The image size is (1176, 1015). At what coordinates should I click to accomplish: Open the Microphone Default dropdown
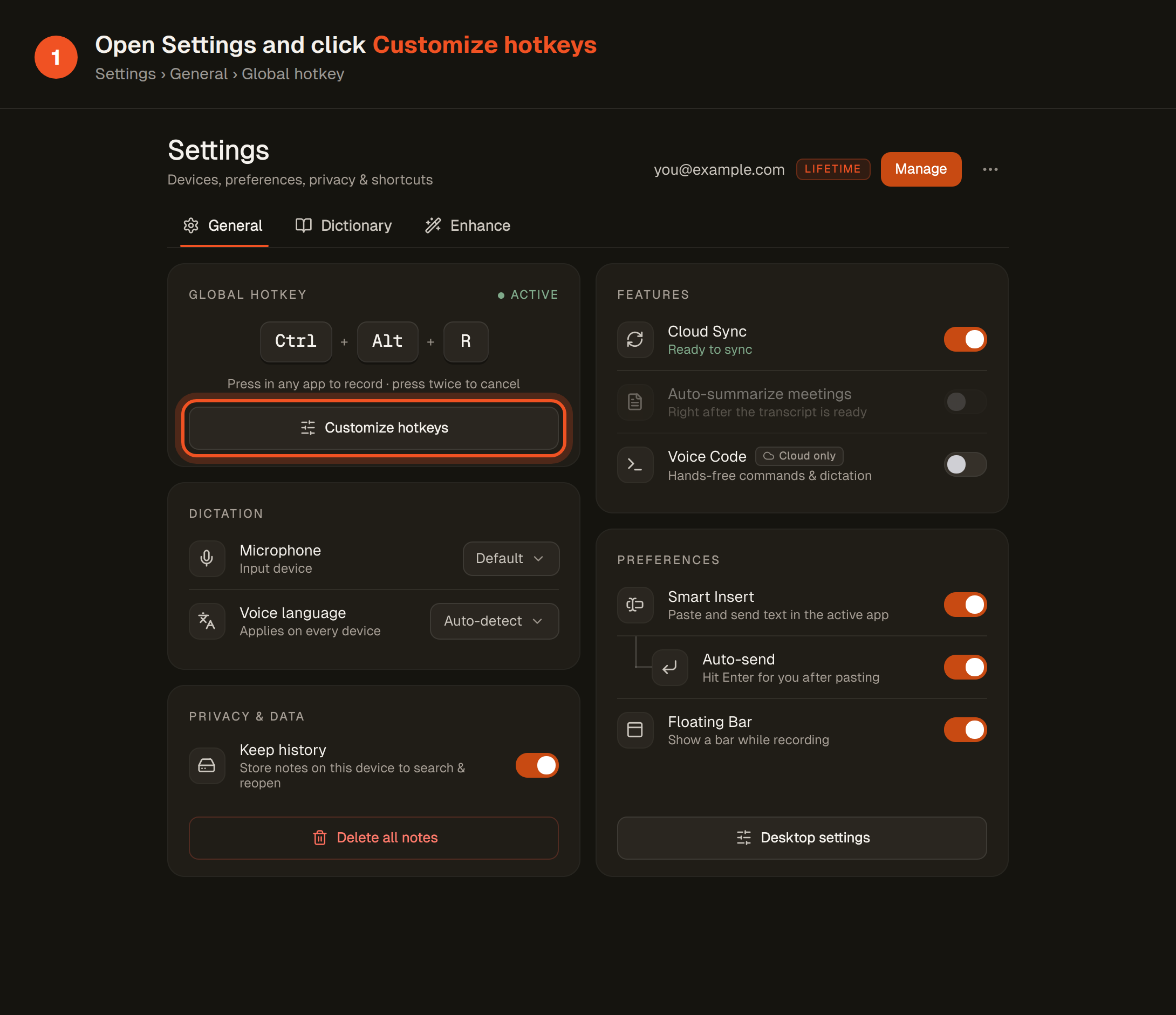[x=511, y=558]
